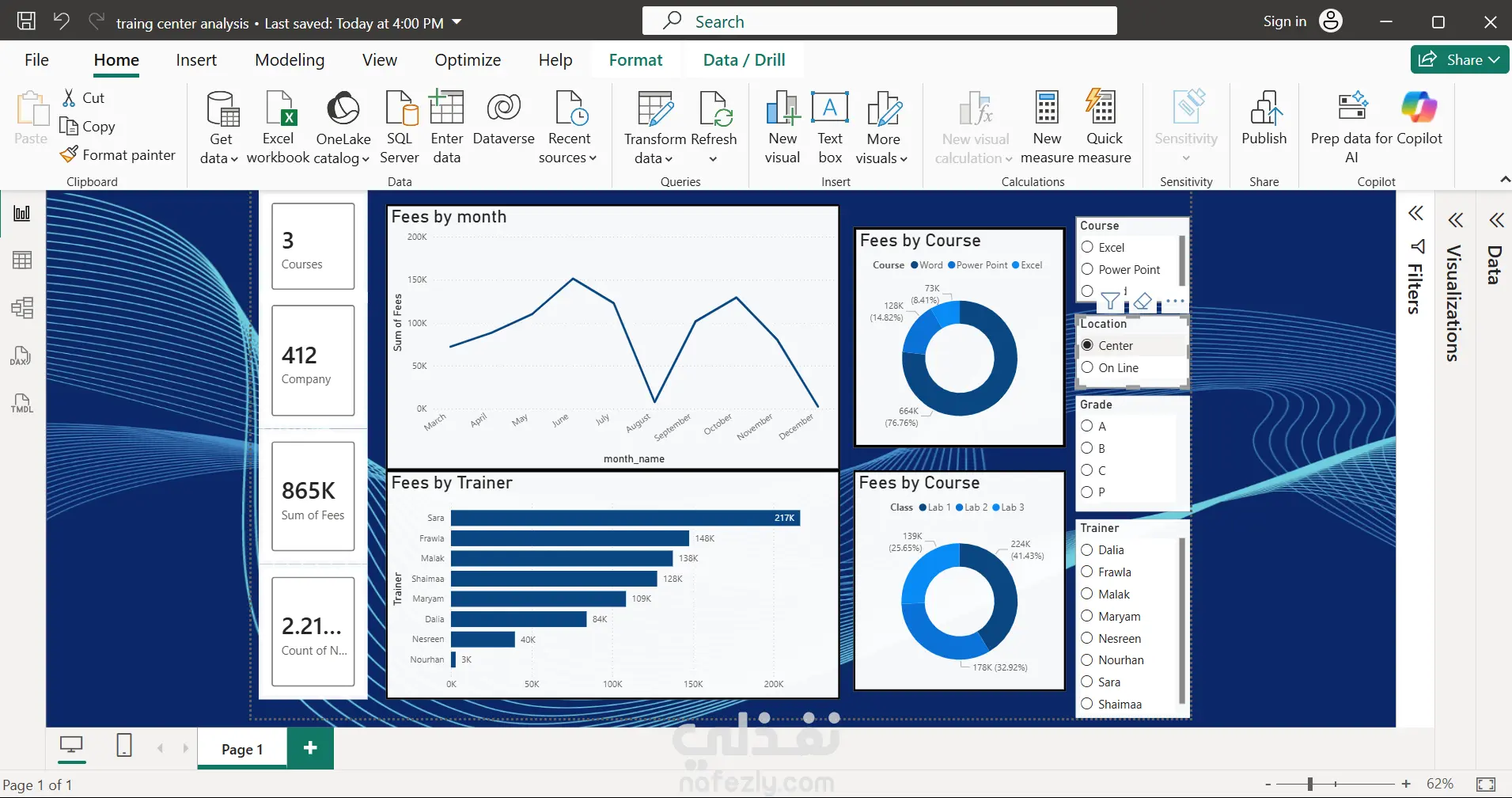Image resolution: width=1512 pixels, height=798 pixels.
Task: Adjust the zoom slider handle
Action: pos(1310,784)
